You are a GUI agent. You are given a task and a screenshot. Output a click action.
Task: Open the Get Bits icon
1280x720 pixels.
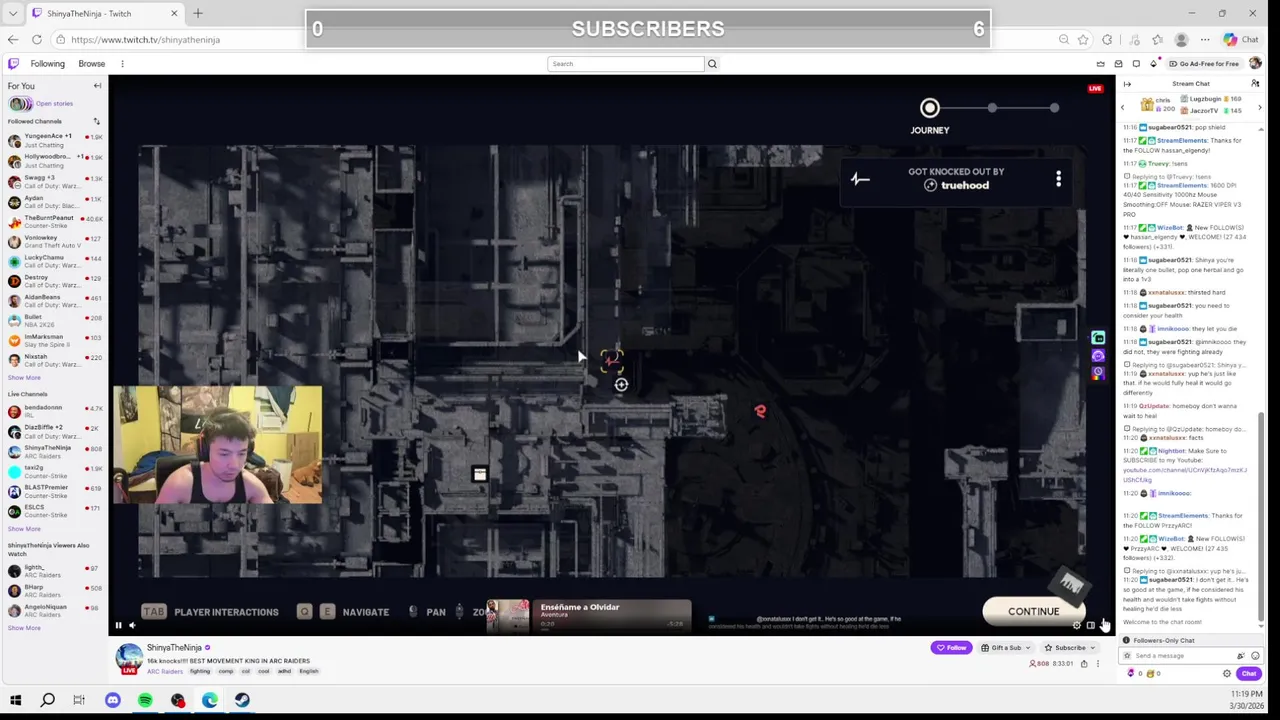click(x=1154, y=63)
